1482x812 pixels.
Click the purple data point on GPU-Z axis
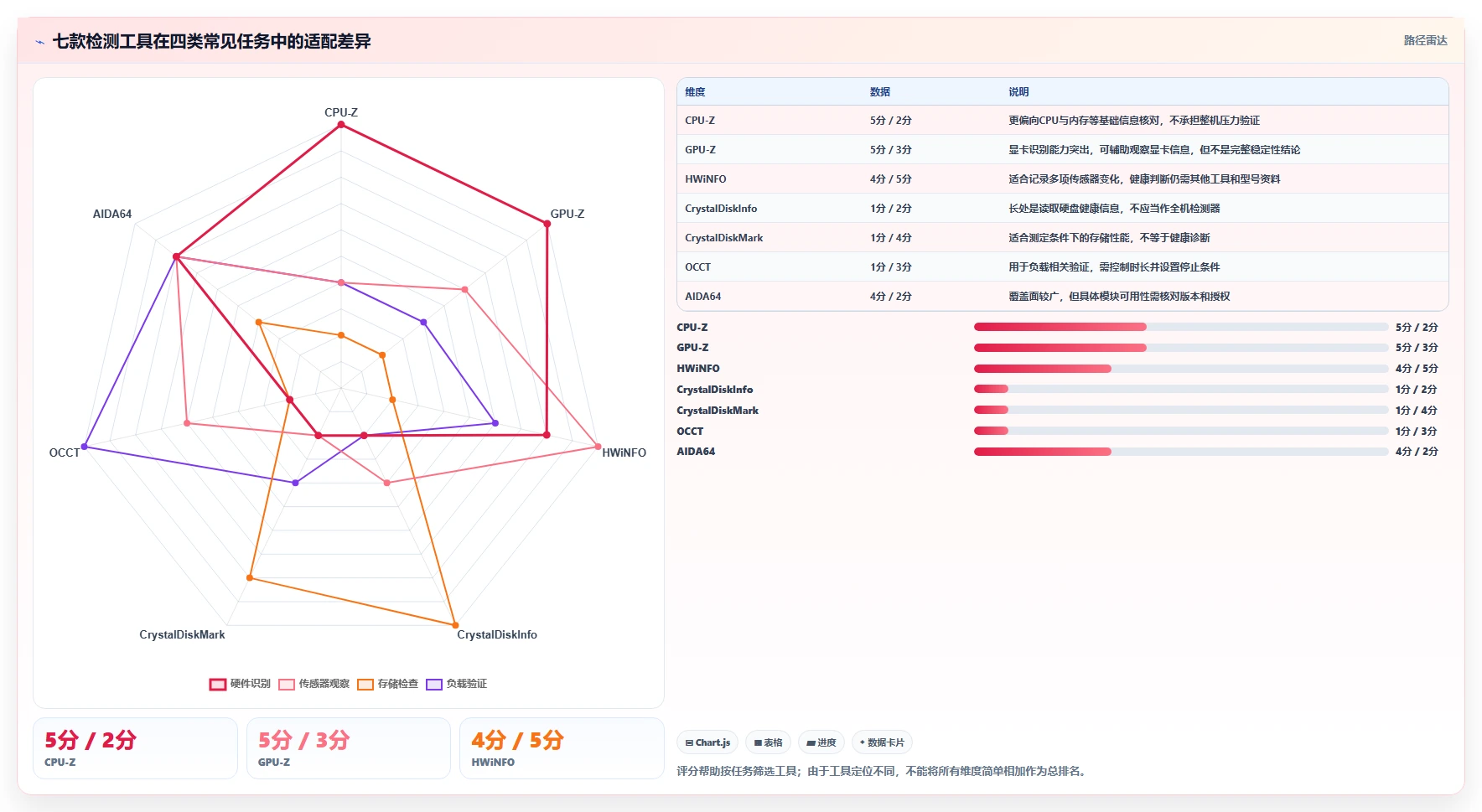coord(423,322)
